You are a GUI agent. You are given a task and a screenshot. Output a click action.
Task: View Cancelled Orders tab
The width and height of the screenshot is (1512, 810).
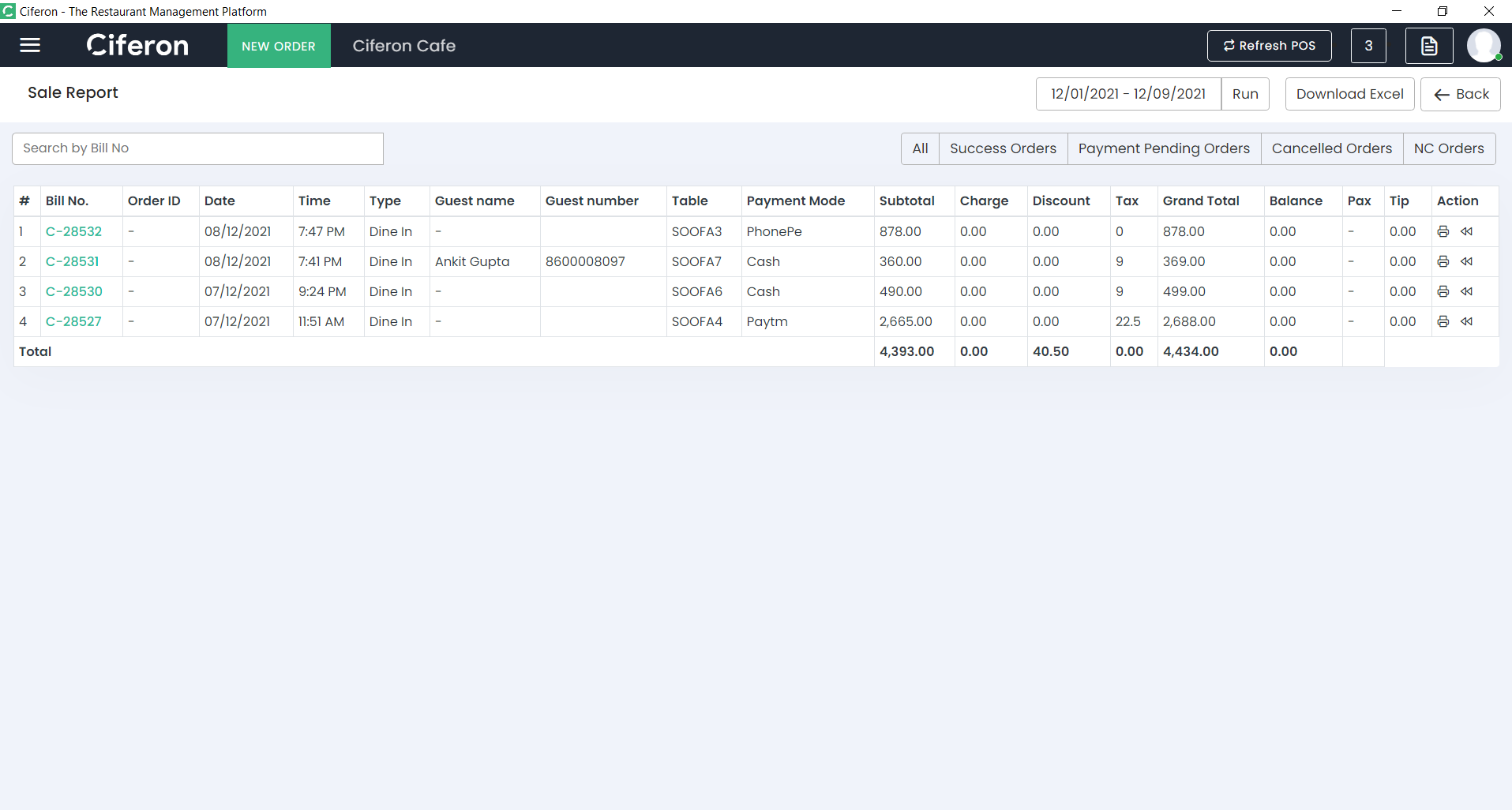(1331, 148)
